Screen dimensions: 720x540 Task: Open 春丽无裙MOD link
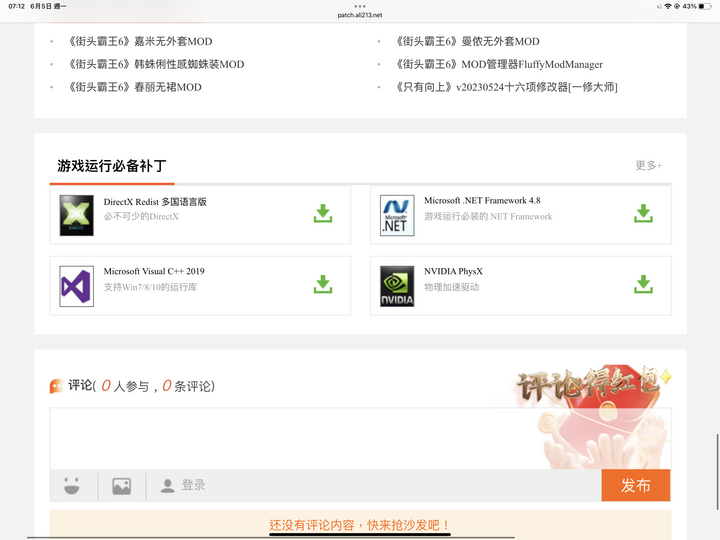(135, 87)
